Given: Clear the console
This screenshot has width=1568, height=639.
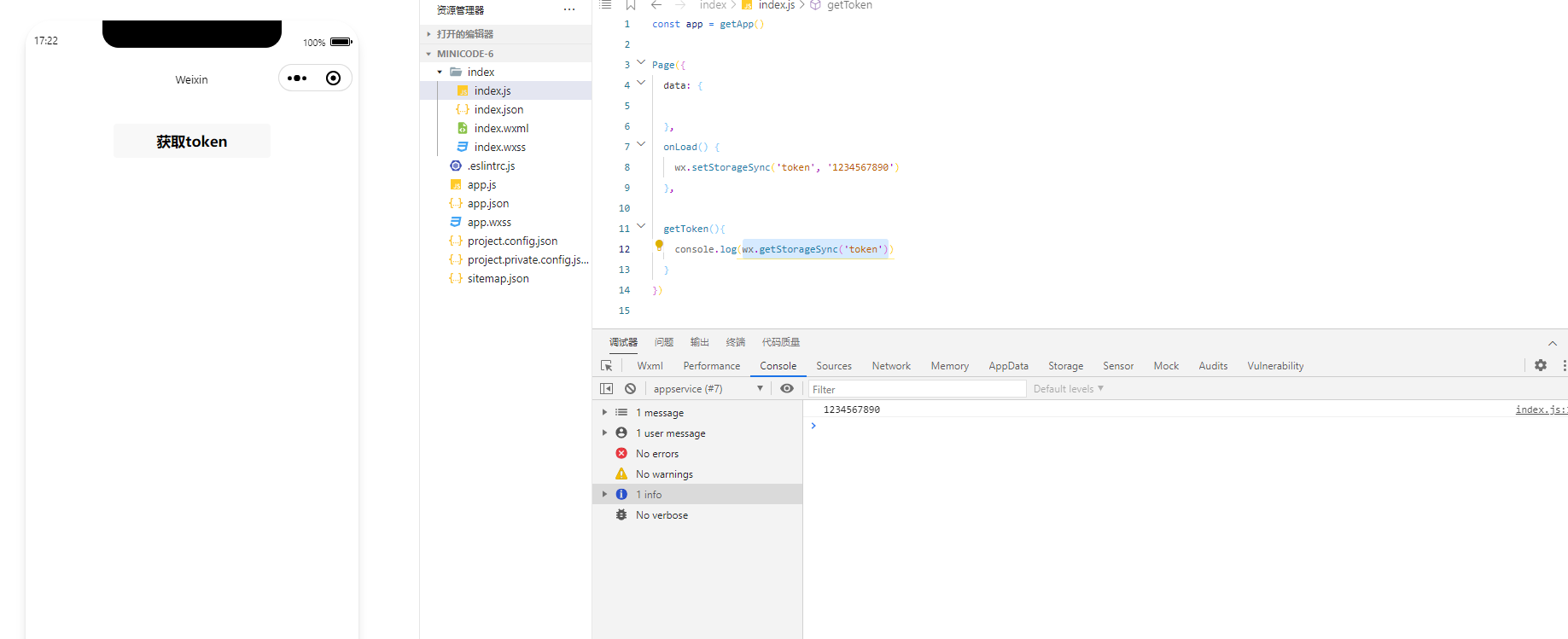Looking at the screenshot, I should (x=630, y=388).
